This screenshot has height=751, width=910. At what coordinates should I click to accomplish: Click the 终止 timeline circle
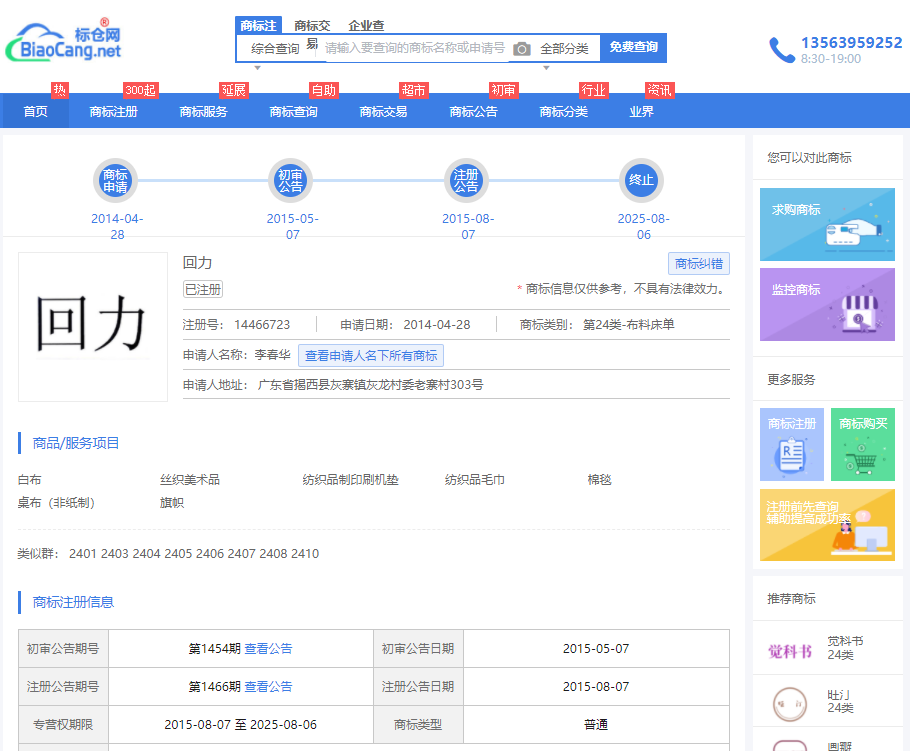coord(641,180)
